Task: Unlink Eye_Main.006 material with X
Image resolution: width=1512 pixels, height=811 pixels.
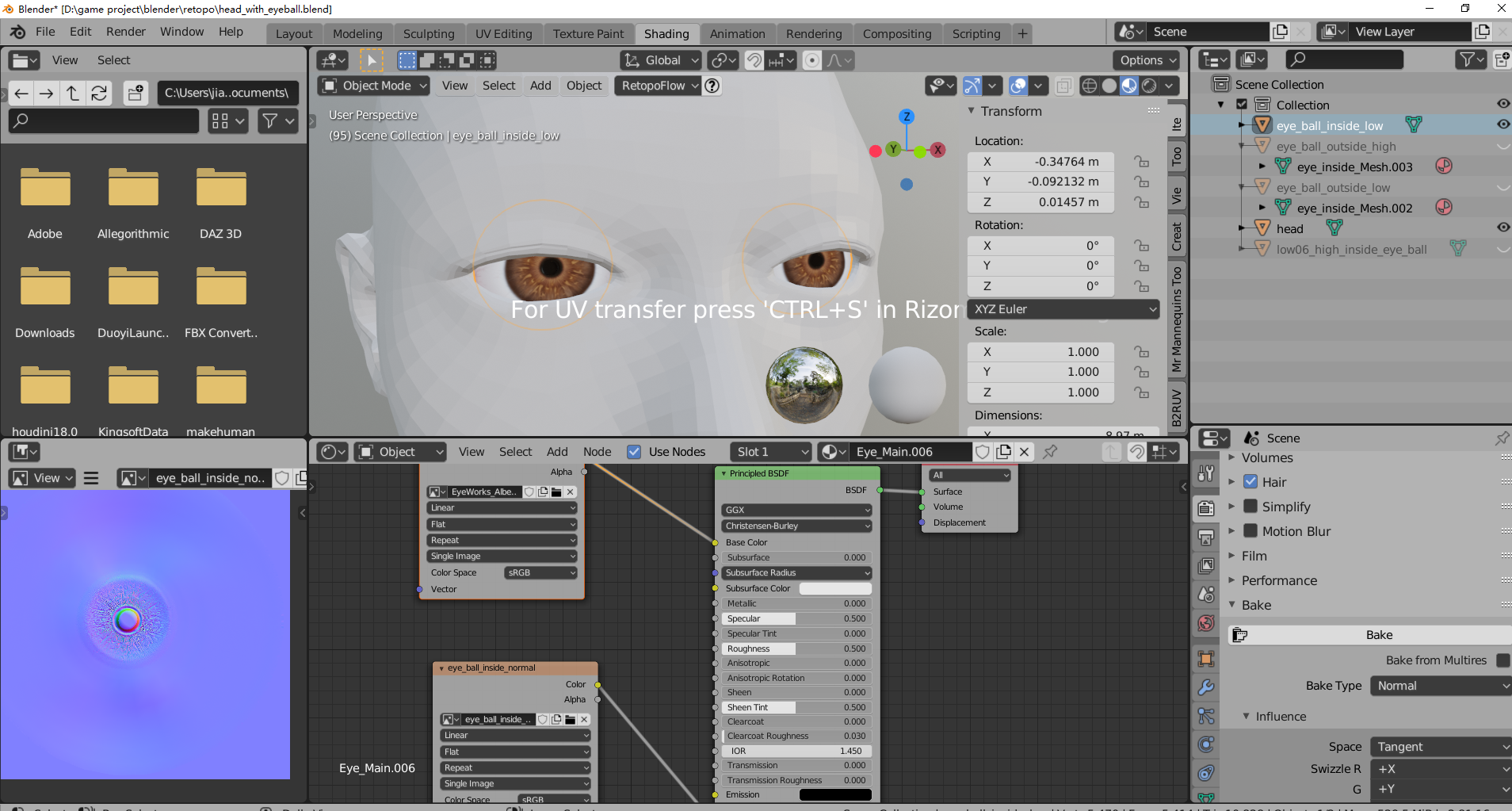Action: click(1024, 451)
